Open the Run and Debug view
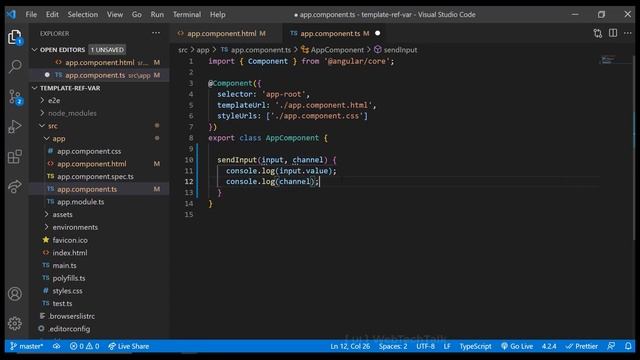 click(15, 127)
